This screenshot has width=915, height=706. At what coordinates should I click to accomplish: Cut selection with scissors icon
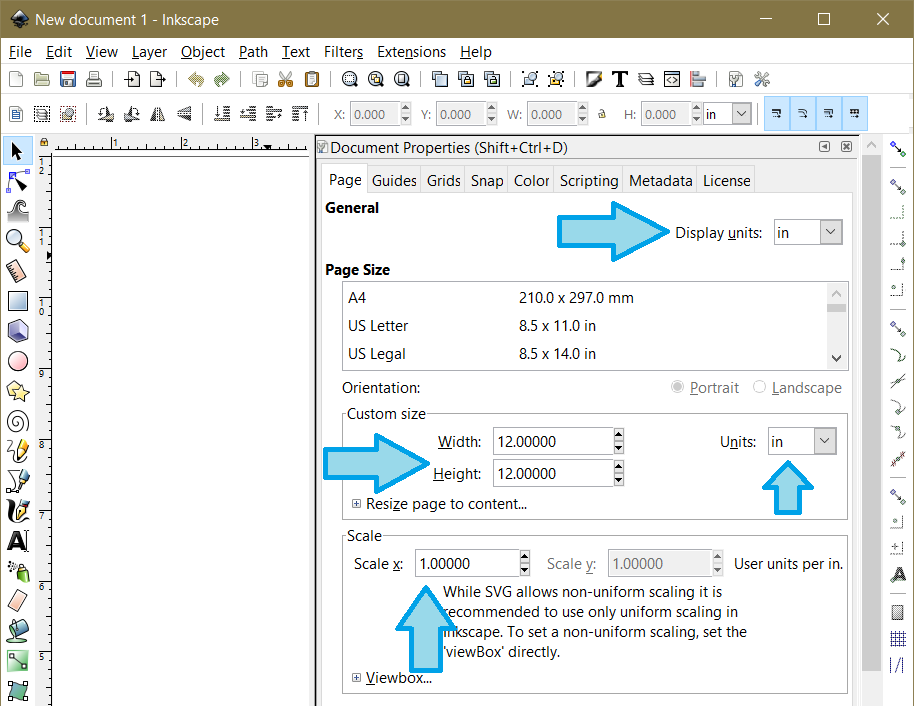tap(285, 79)
